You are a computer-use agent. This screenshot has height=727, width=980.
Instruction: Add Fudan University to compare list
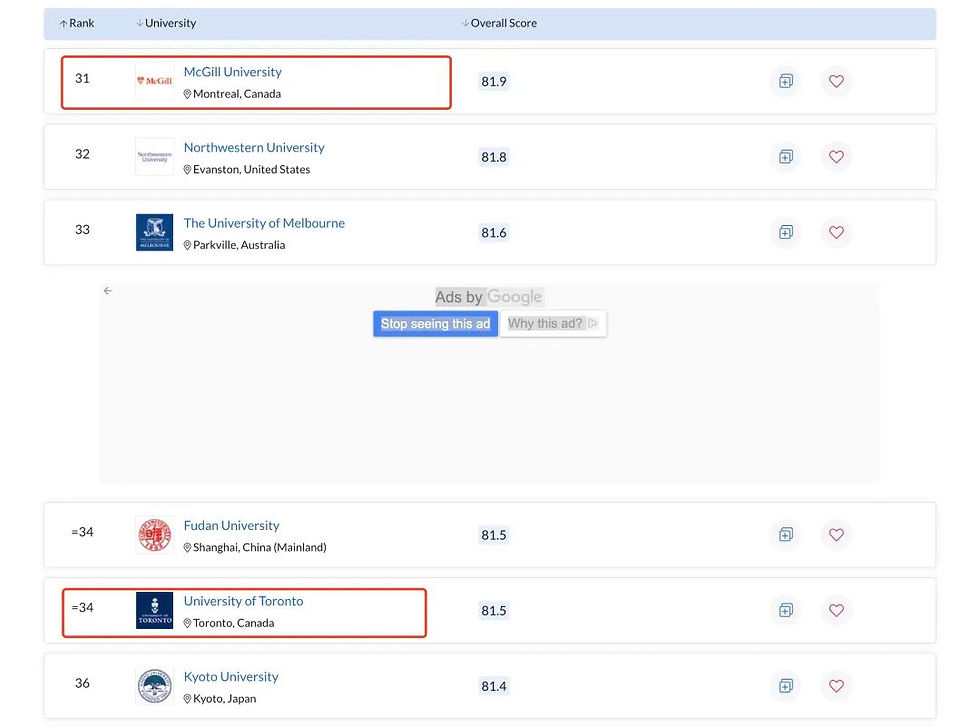(x=786, y=534)
